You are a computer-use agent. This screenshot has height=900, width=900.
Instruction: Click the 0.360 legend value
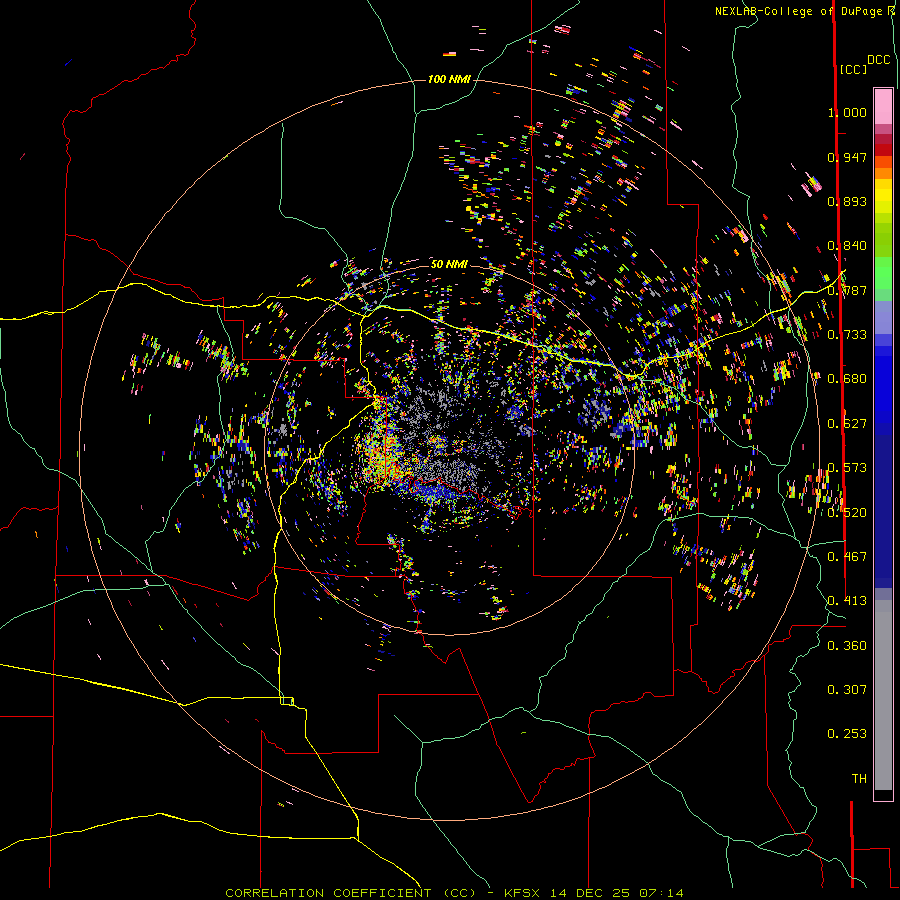click(x=847, y=646)
